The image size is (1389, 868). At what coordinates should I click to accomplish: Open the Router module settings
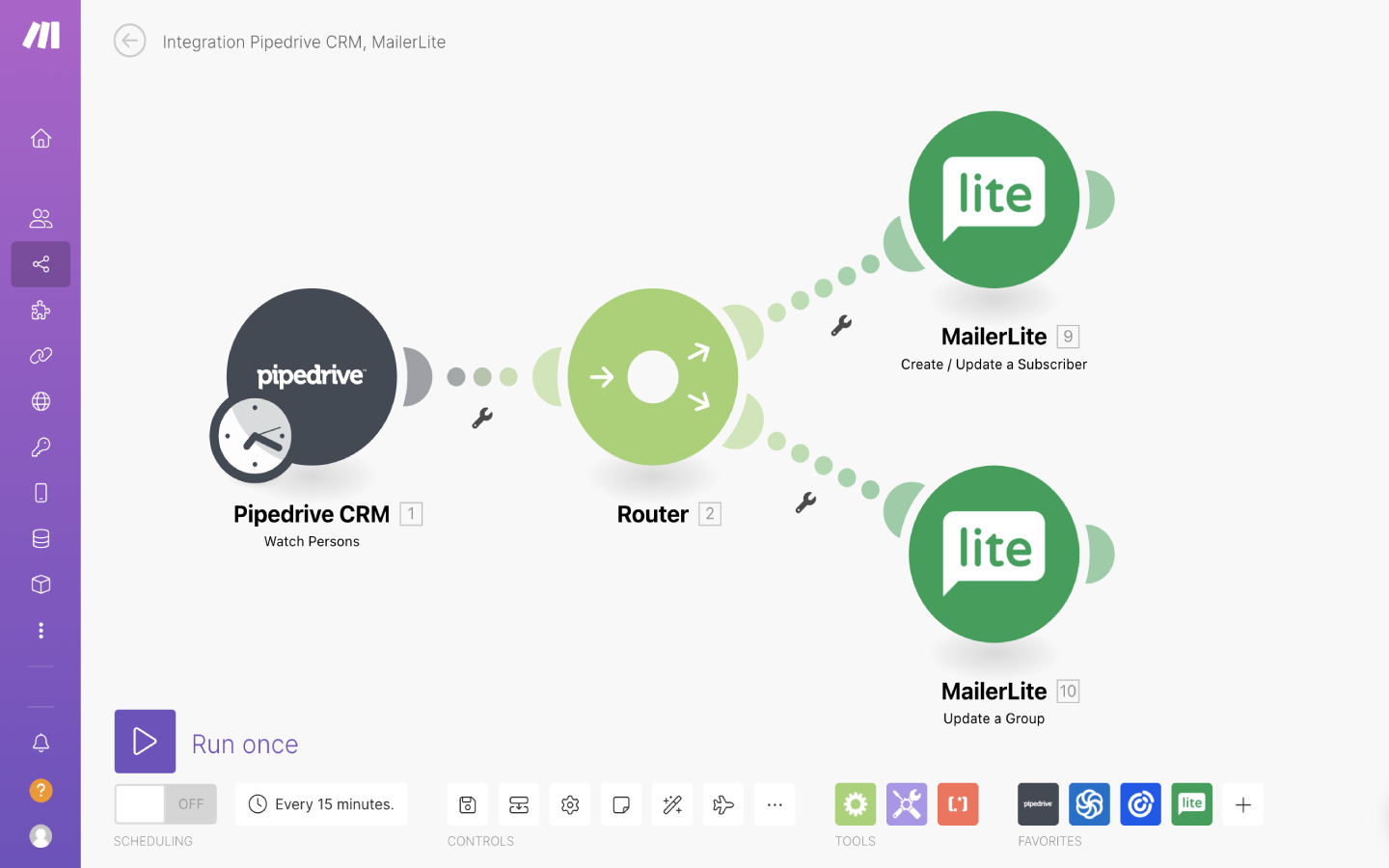coord(653,376)
